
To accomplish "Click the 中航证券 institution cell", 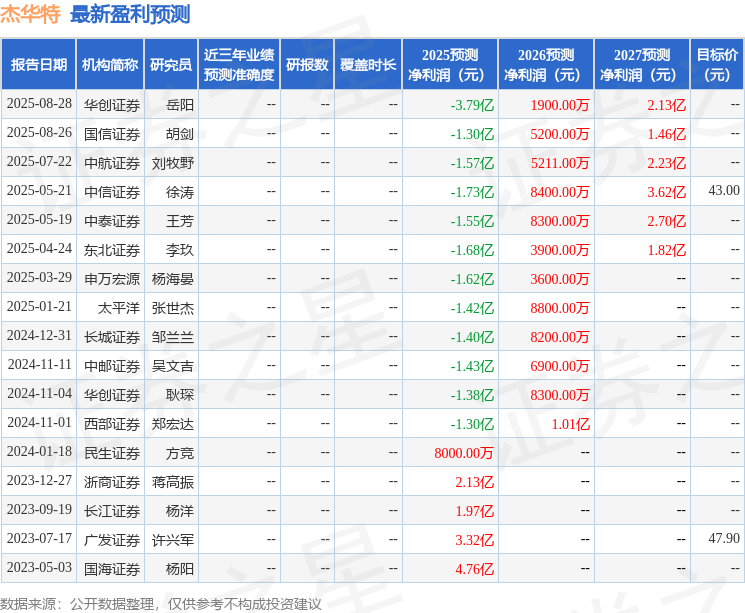I will click(x=112, y=163).
